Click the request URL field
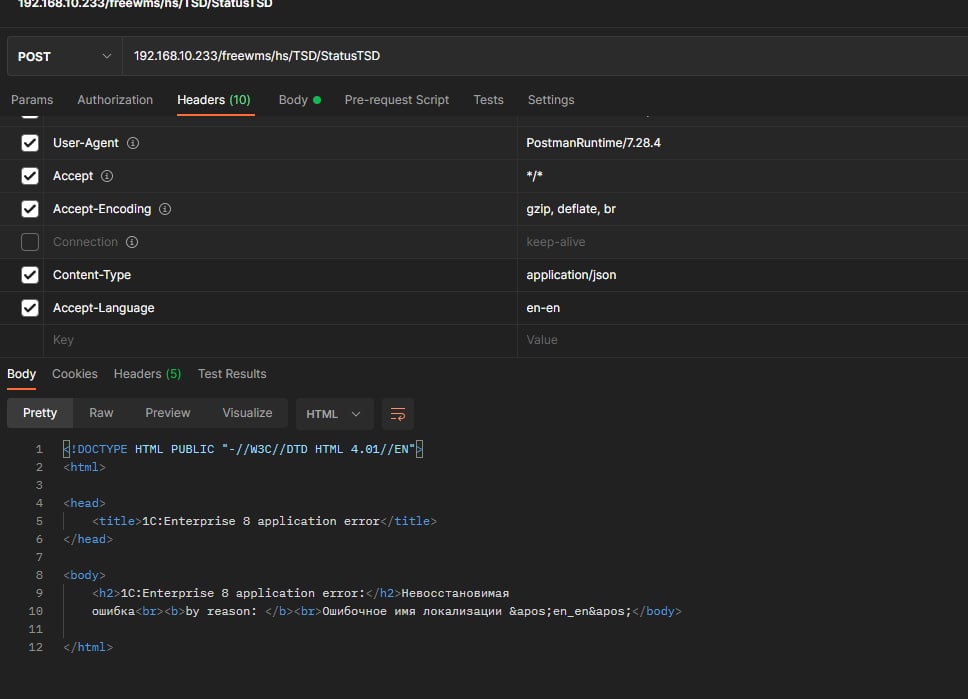968x699 pixels. click(545, 56)
